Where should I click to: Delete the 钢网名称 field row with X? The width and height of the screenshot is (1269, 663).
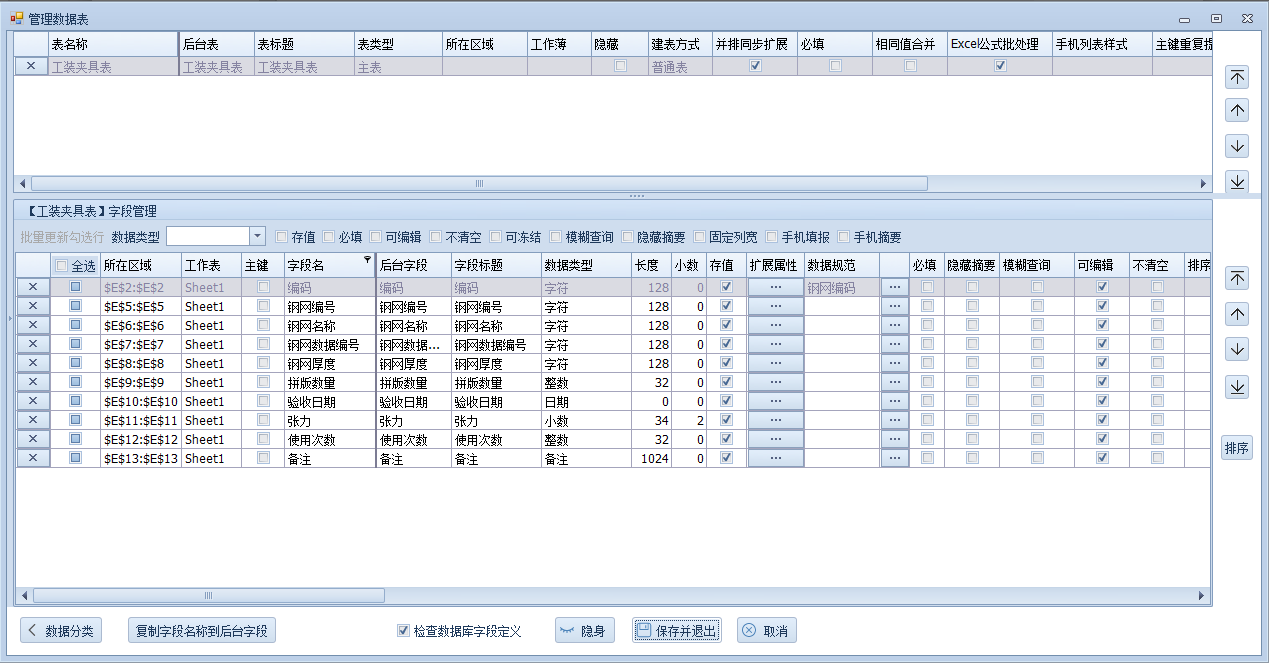click(x=32, y=325)
